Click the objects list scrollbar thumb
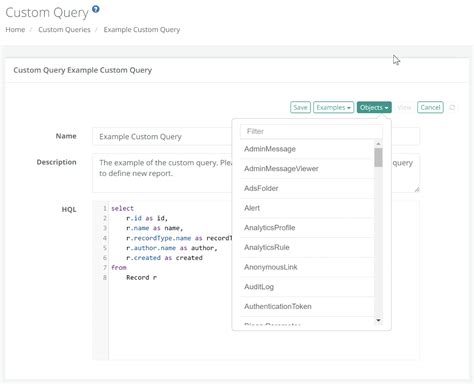 [x=378, y=157]
